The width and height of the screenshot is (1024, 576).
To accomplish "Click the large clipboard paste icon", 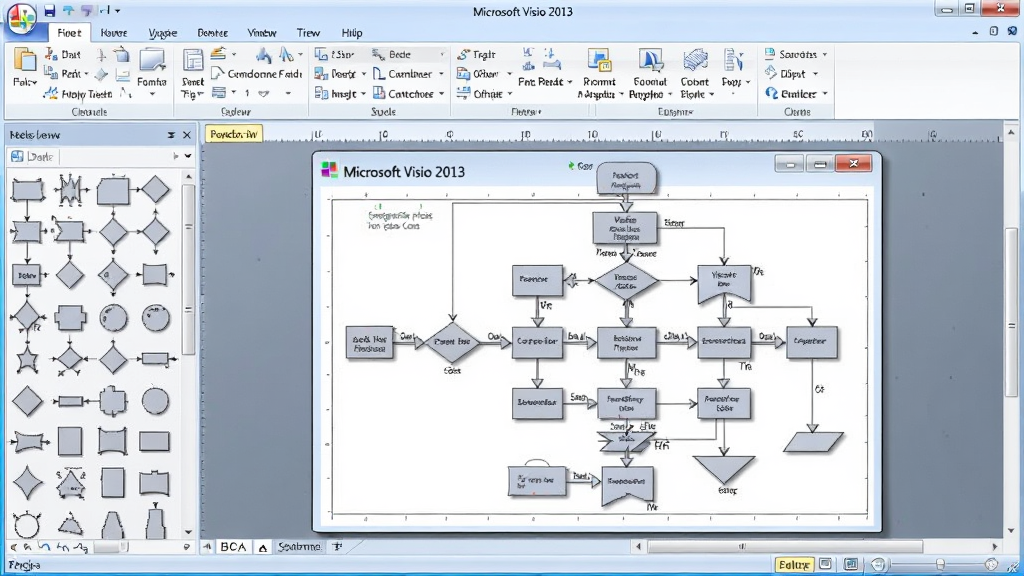I will [25, 61].
